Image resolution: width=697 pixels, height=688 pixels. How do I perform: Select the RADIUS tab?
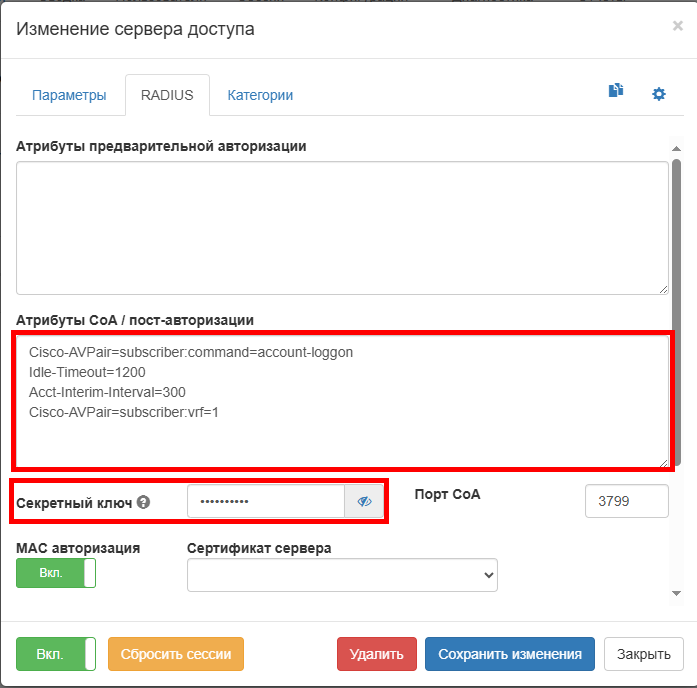click(167, 96)
